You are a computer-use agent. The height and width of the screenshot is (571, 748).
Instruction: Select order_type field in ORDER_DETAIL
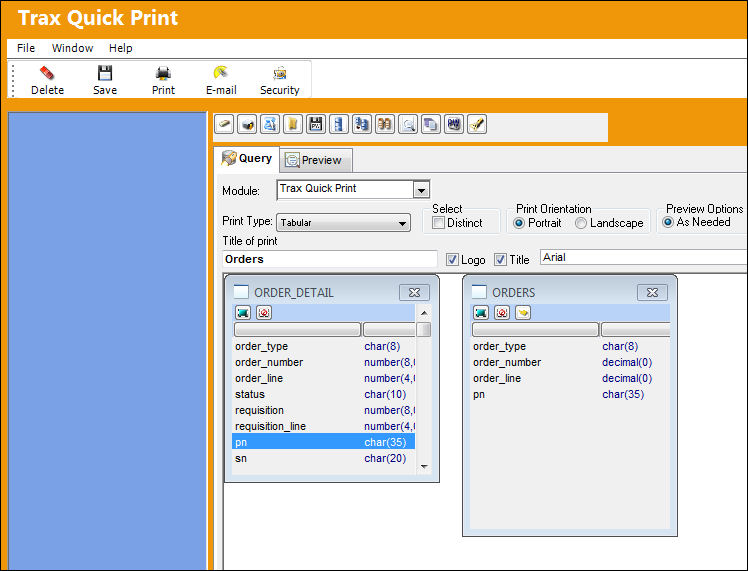[323, 346]
